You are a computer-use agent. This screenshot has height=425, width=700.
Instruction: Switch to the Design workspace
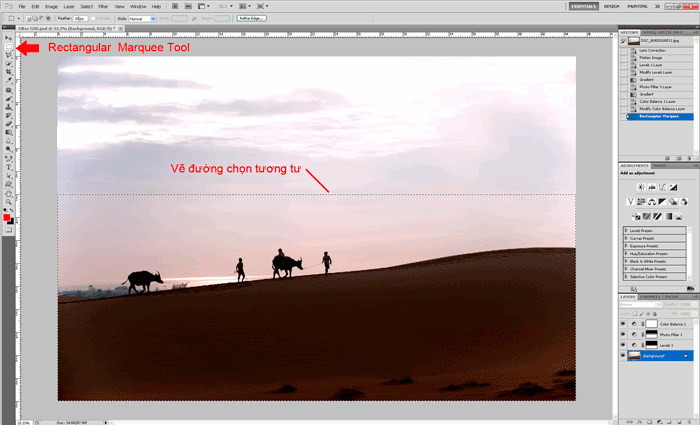(x=613, y=6)
